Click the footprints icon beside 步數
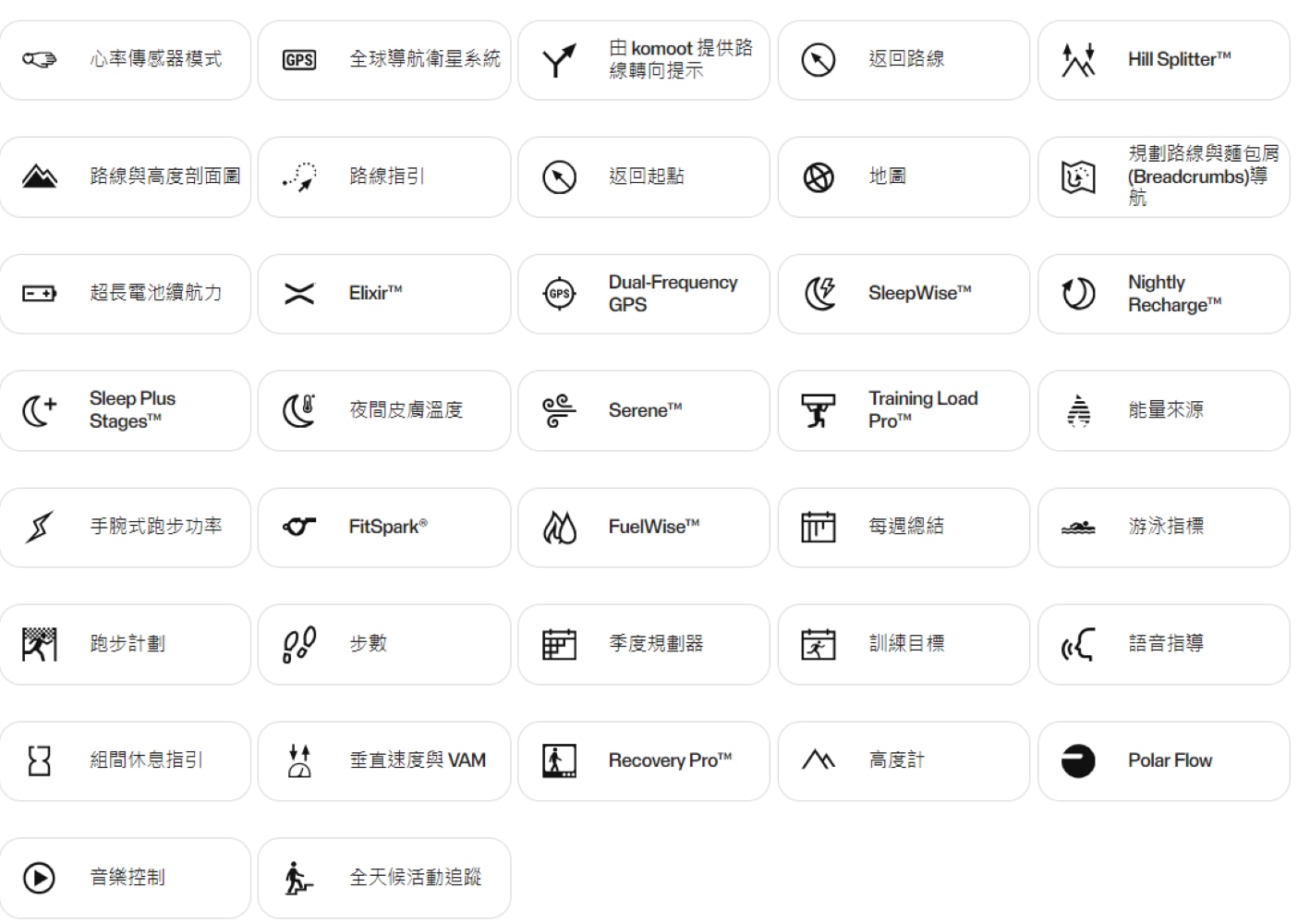Viewport: 1298px width, 924px height. coord(299,644)
